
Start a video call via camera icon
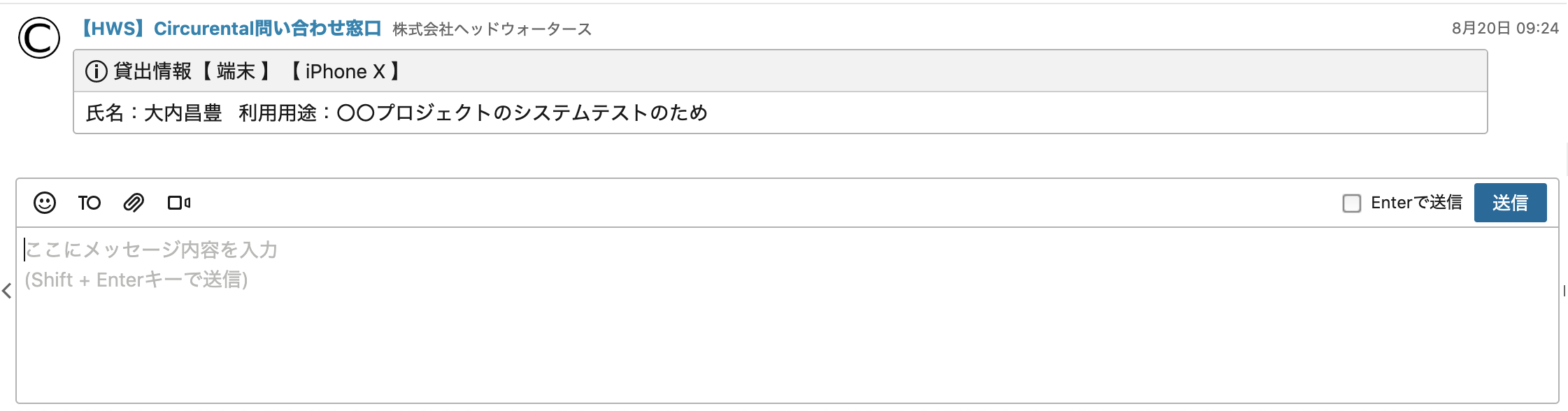click(179, 203)
